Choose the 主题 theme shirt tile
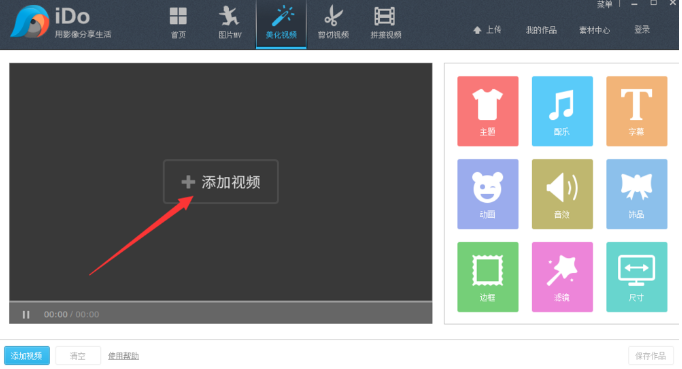This screenshot has height=369, width=682. (488, 111)
